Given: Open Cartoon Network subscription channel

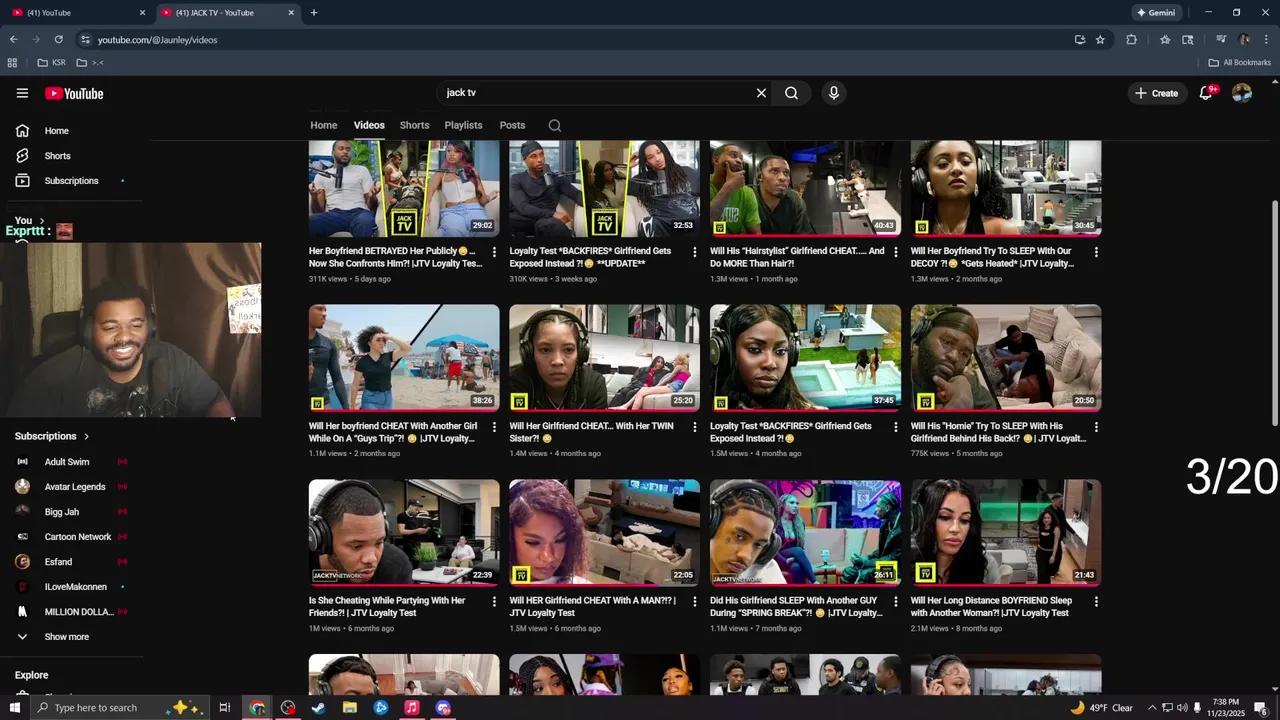Looking at the screenshot, I should (x=78, y=537).
